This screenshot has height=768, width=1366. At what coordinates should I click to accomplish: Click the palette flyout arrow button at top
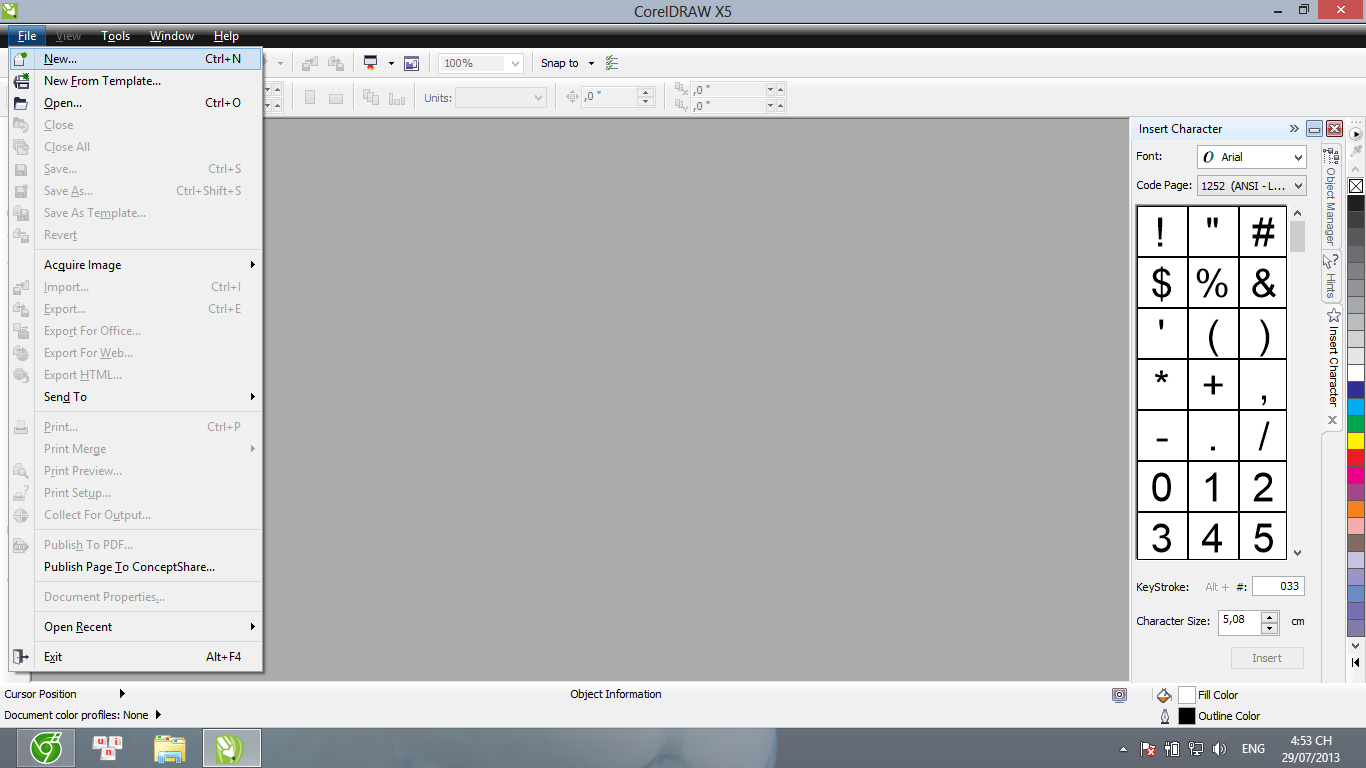(x=1356, y=133)
